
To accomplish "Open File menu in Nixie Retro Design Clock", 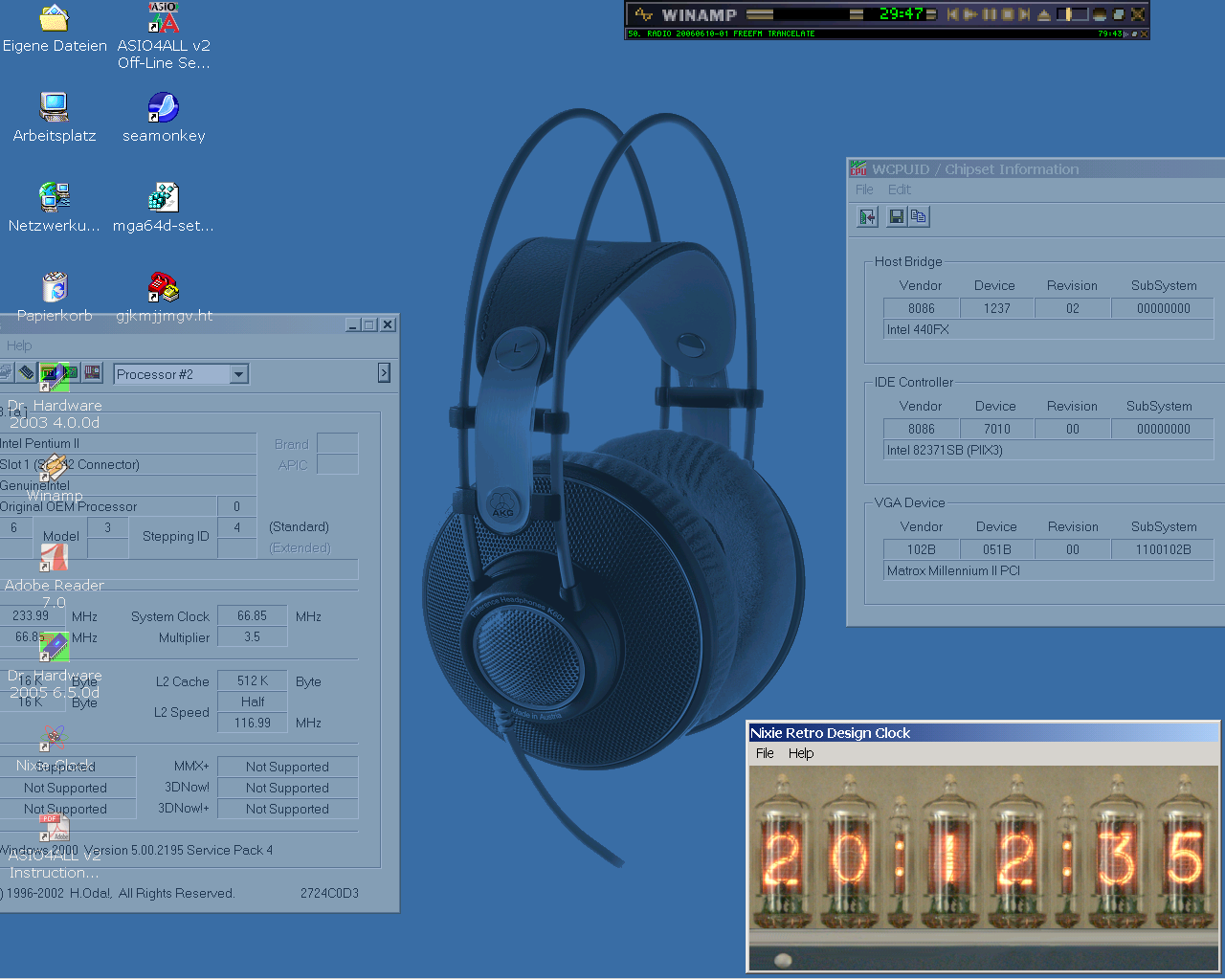I will pyautogui.click(x=765, y=753).
